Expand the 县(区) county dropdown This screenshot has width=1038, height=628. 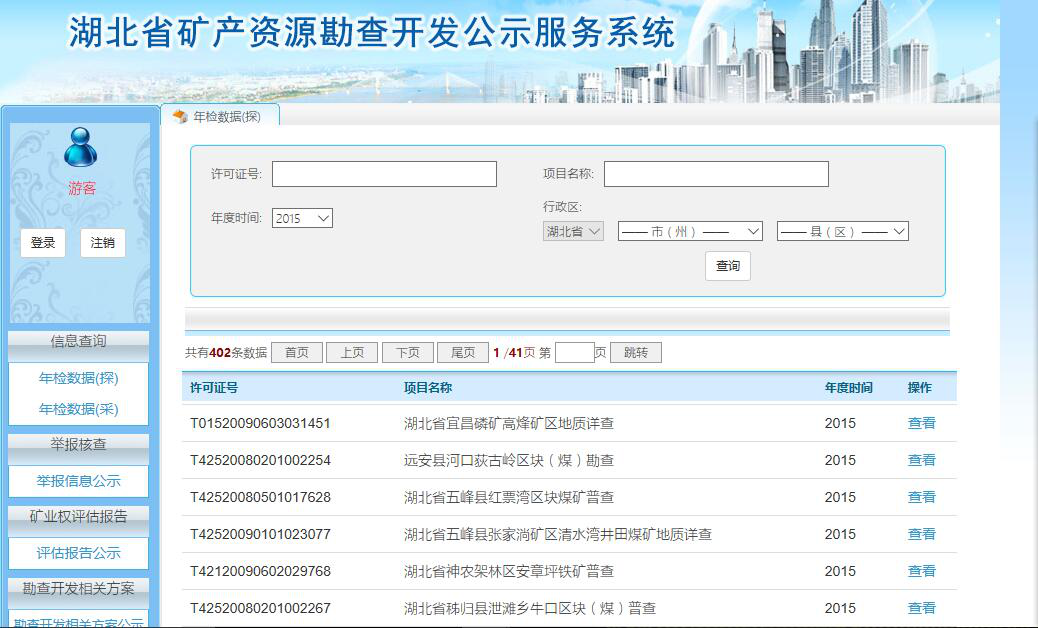[842, 231]
